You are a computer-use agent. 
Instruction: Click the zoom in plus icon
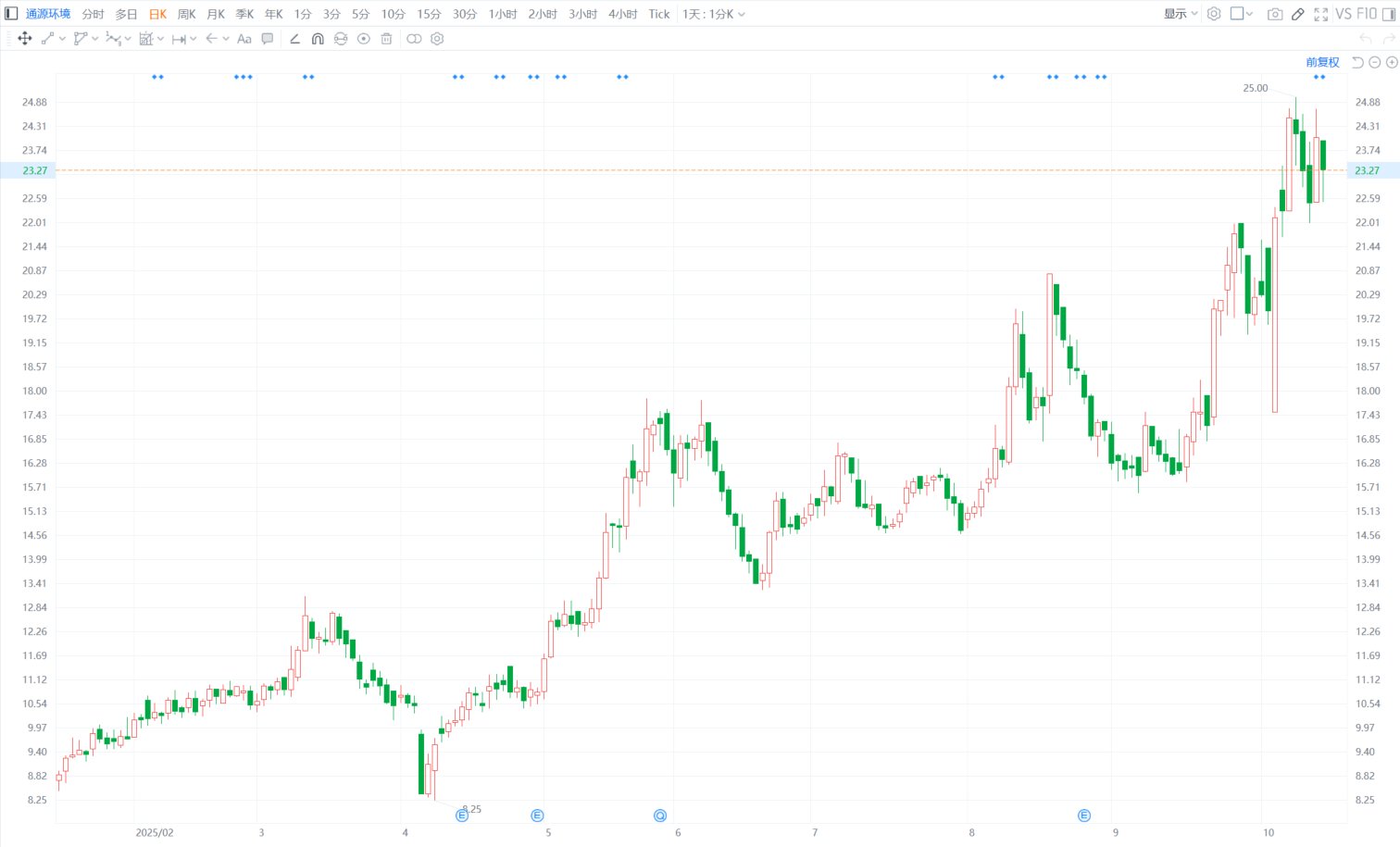click(1391, 62)
